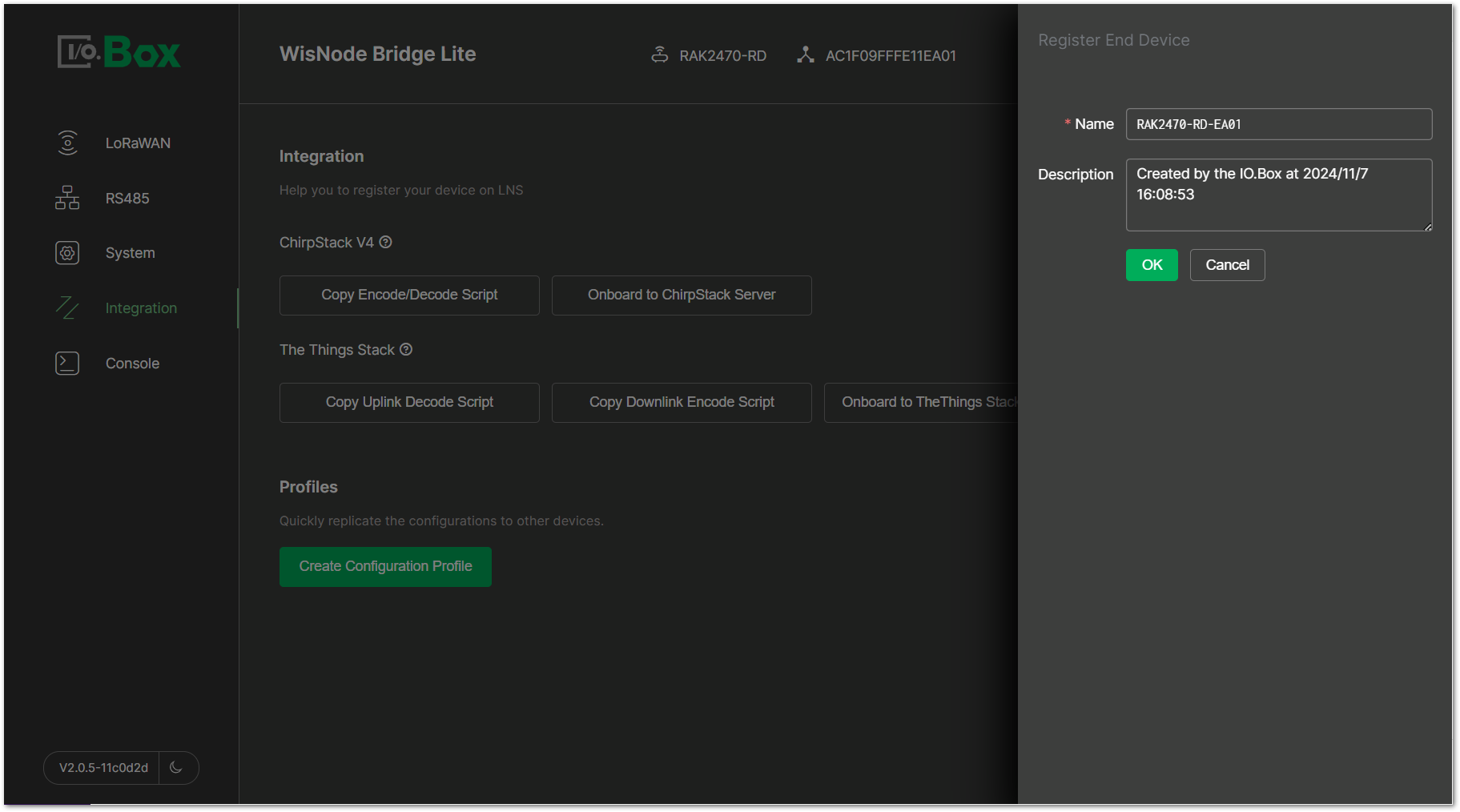Click The Things Stack help icon
The width and height of the screenshot is (1460, 812).
coord(406,349)
